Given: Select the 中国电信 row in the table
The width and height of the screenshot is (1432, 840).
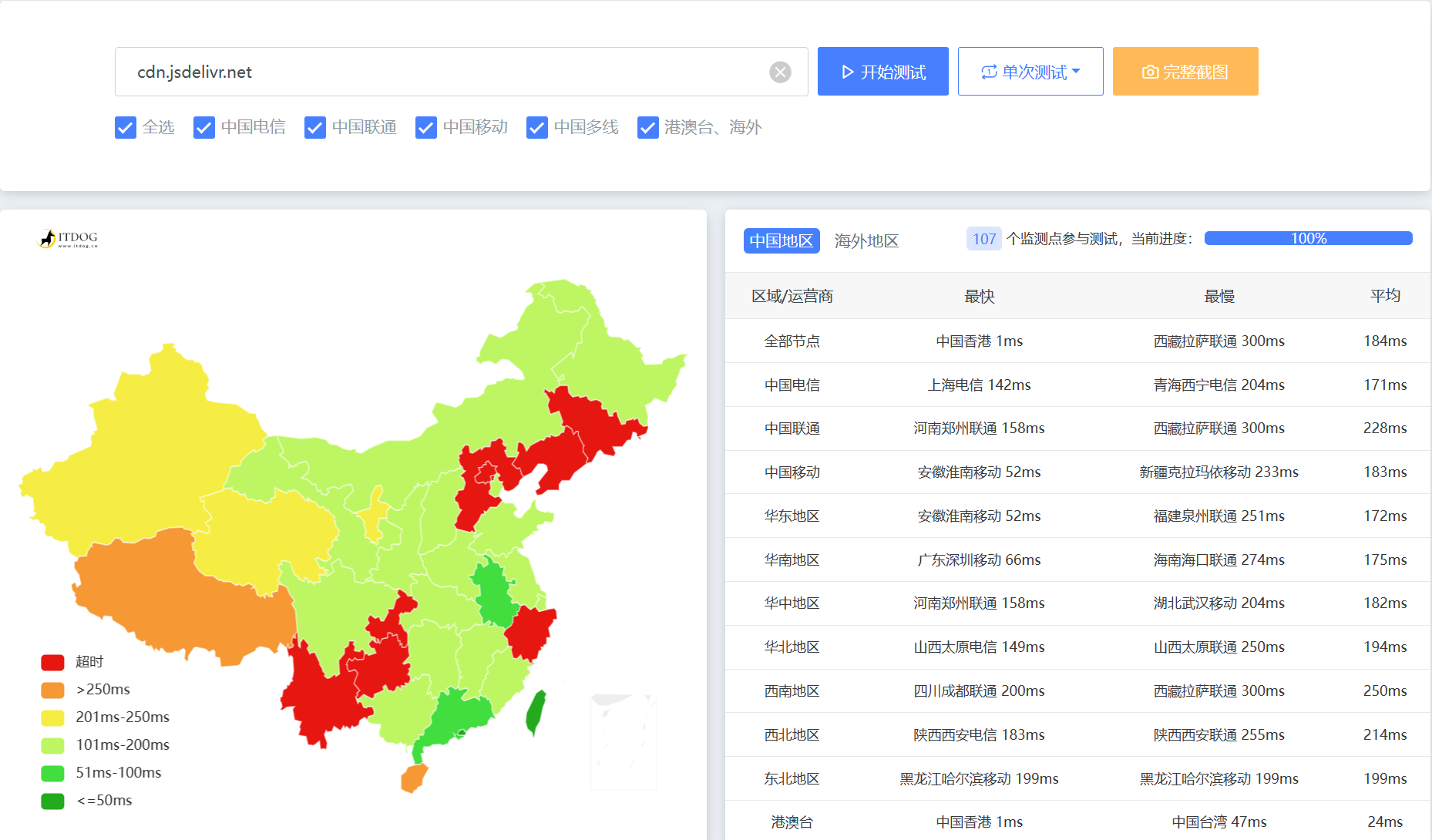Looking at the screenshot, I should point(1077,385).
